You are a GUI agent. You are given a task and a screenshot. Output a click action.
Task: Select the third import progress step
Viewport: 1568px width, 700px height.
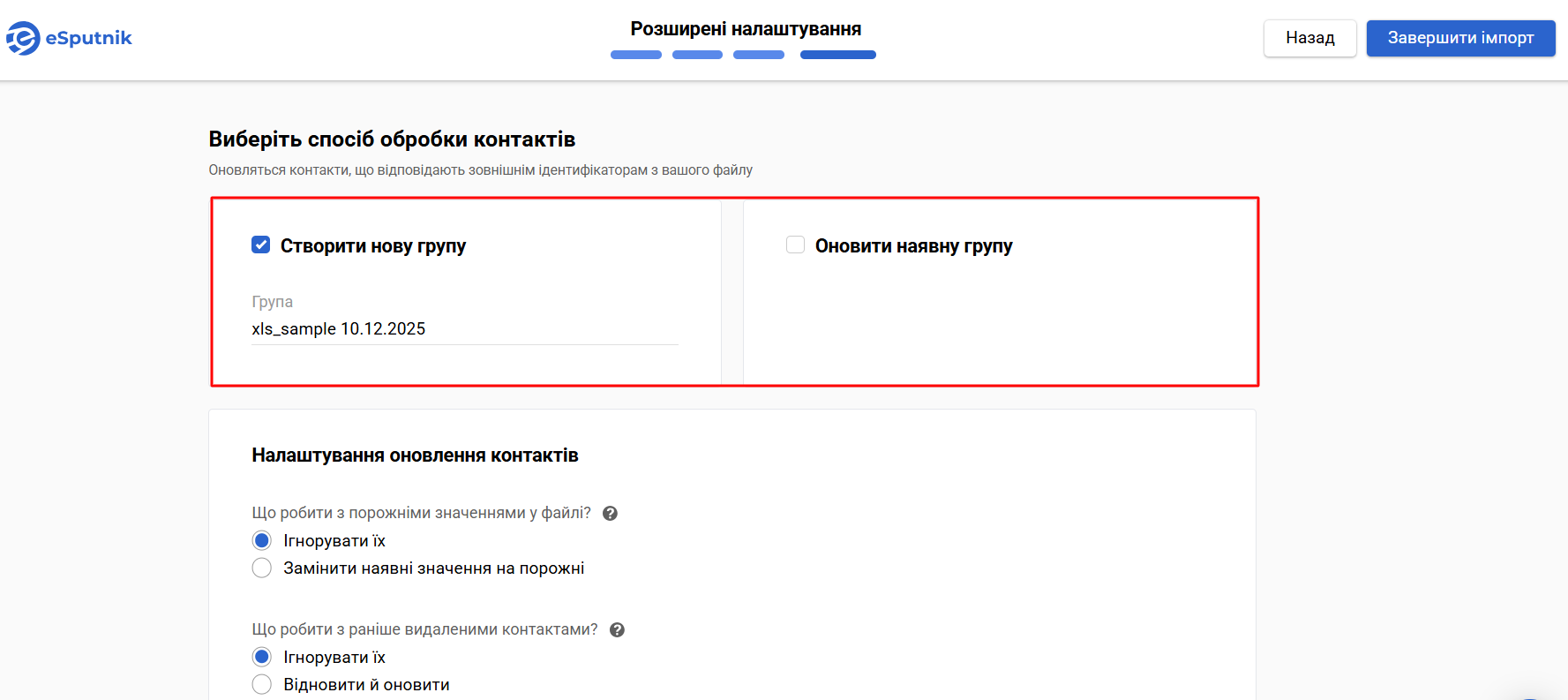pos(758,54)
